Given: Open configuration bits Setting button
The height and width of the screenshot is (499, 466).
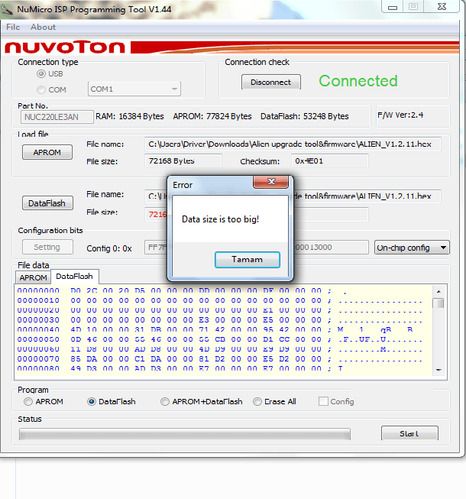Looking at the screenshot, I should click(47, 247).
